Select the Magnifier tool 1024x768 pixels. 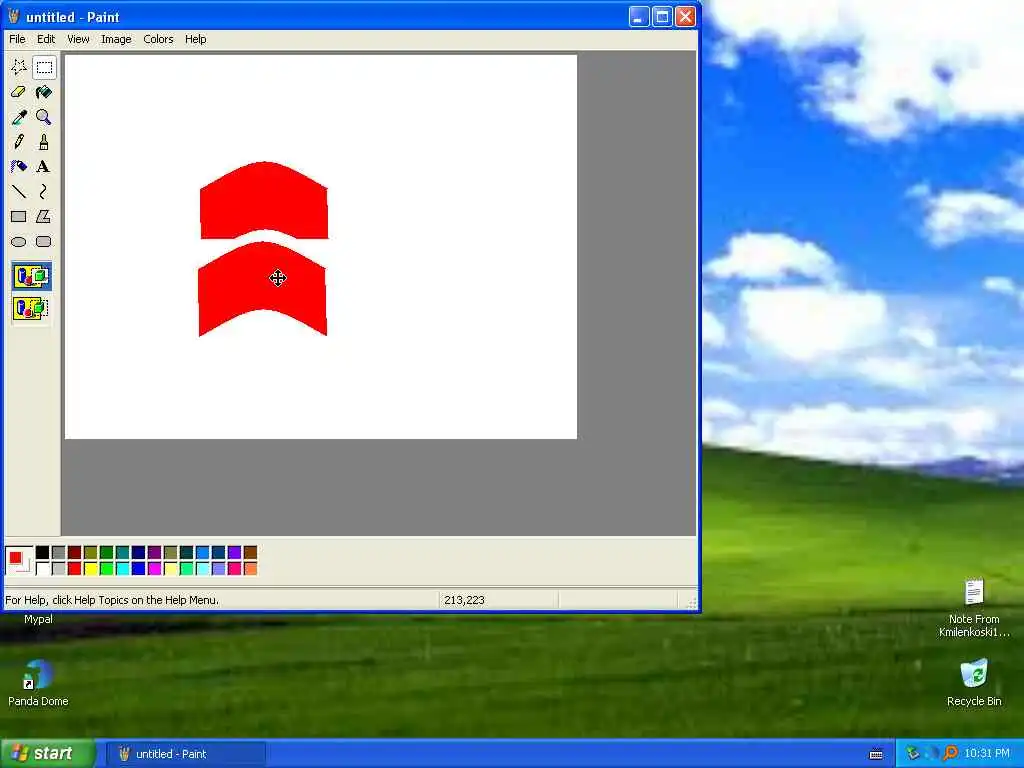pyautogui.click(x=44, y=117)
